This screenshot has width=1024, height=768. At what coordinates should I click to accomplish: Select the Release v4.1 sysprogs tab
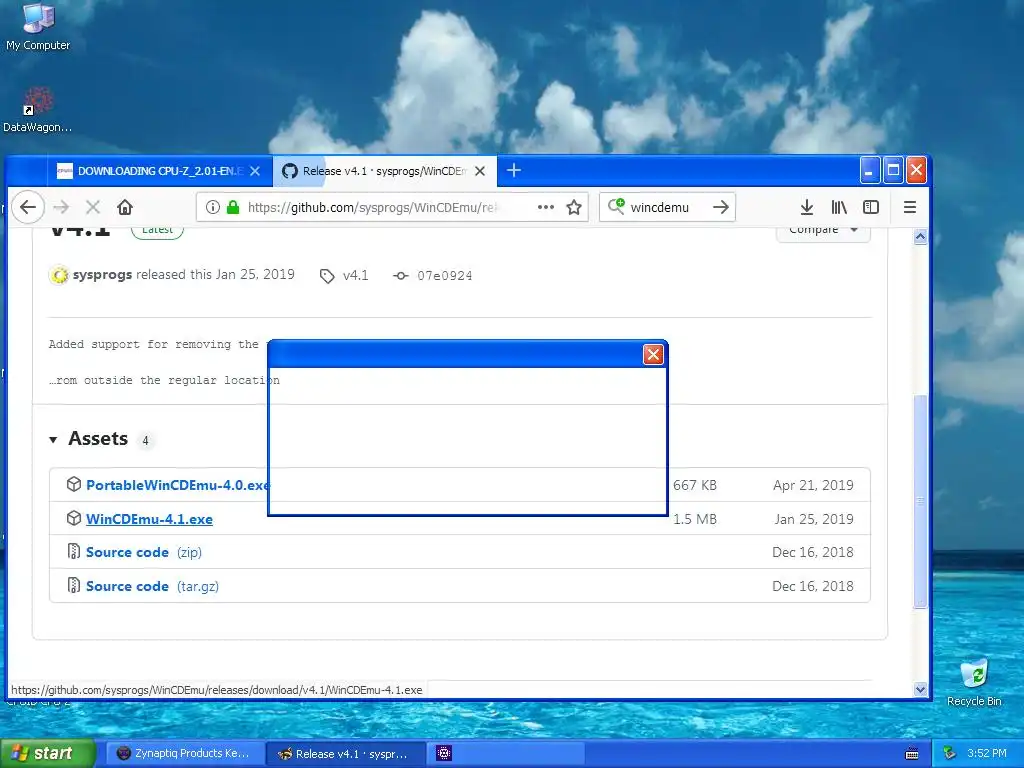[x=385, y=171]
